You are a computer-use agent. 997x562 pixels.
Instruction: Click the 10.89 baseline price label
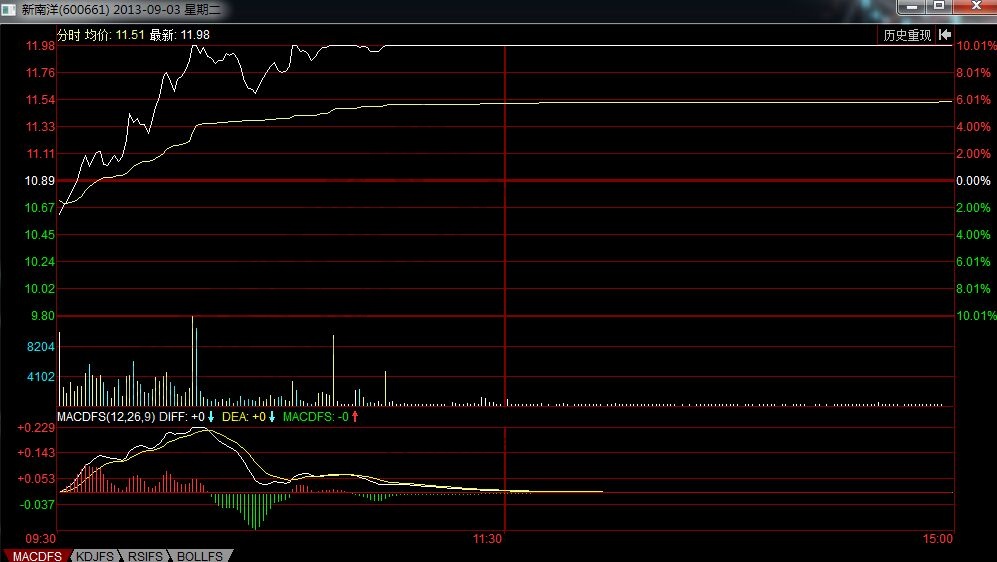tap(40, 181)
